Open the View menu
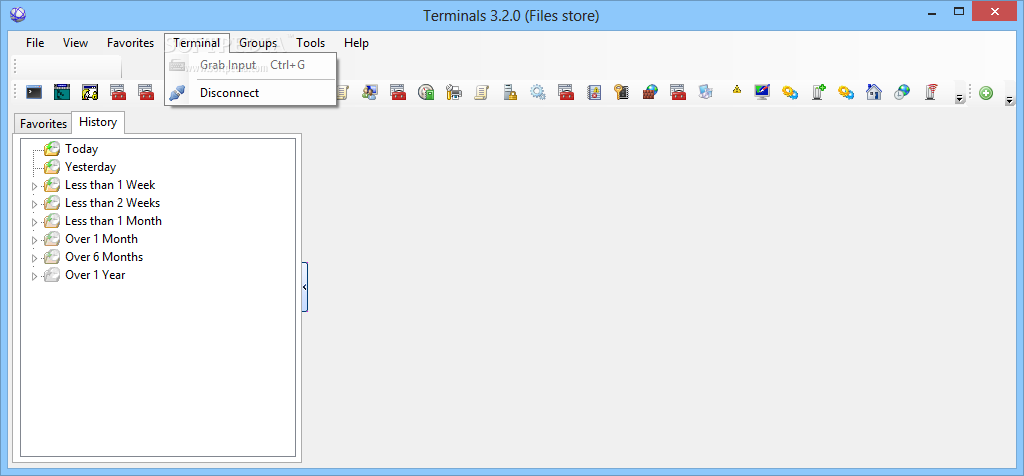This screenshot has height=476, width=1024. pyautogui.click(x=75, y=43)
